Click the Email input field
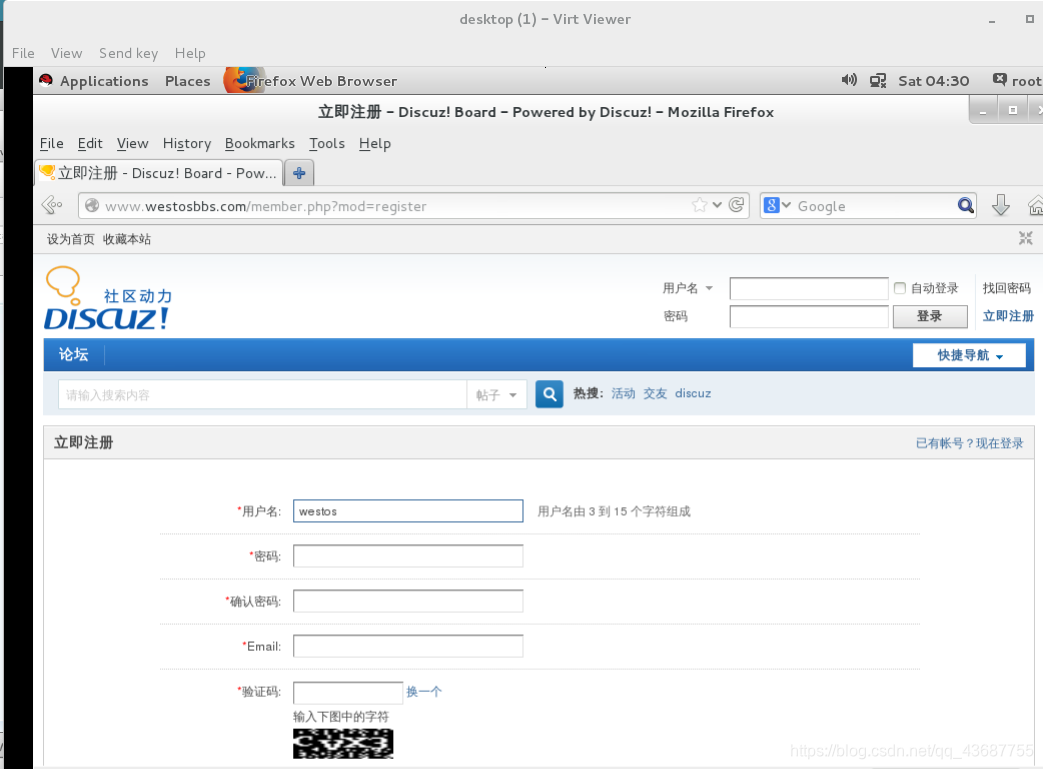The width and height of the screenshot is (1043, 769). pos(408,647)
